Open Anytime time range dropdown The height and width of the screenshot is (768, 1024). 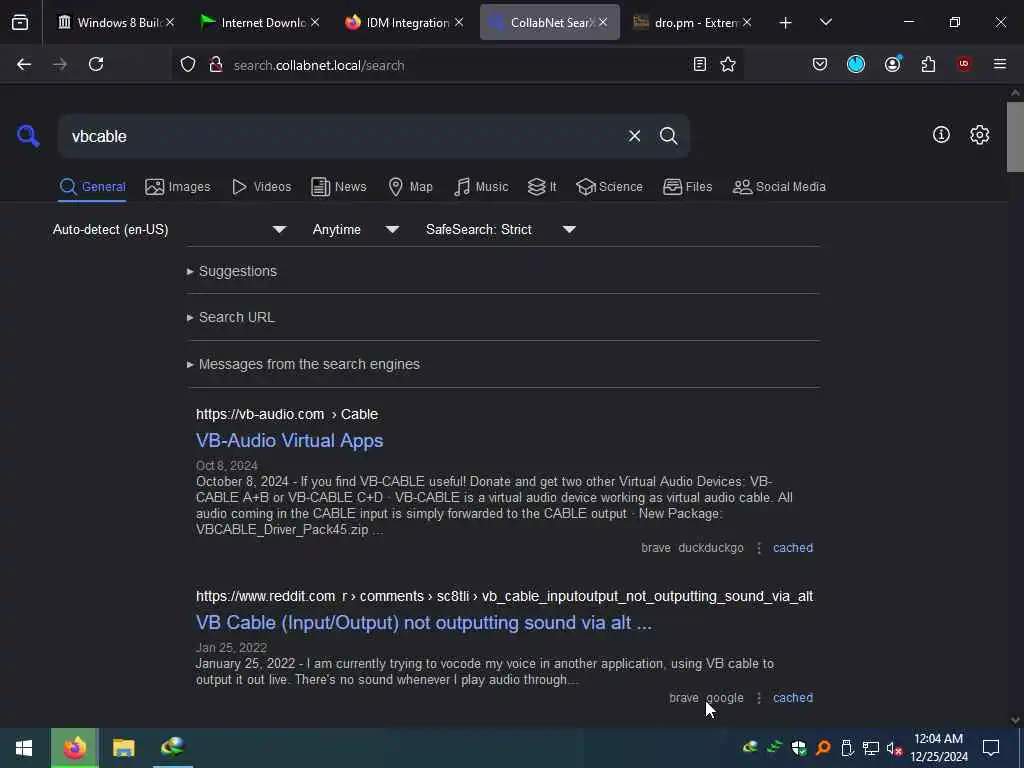pyautogui.click(x=356, y=229)
